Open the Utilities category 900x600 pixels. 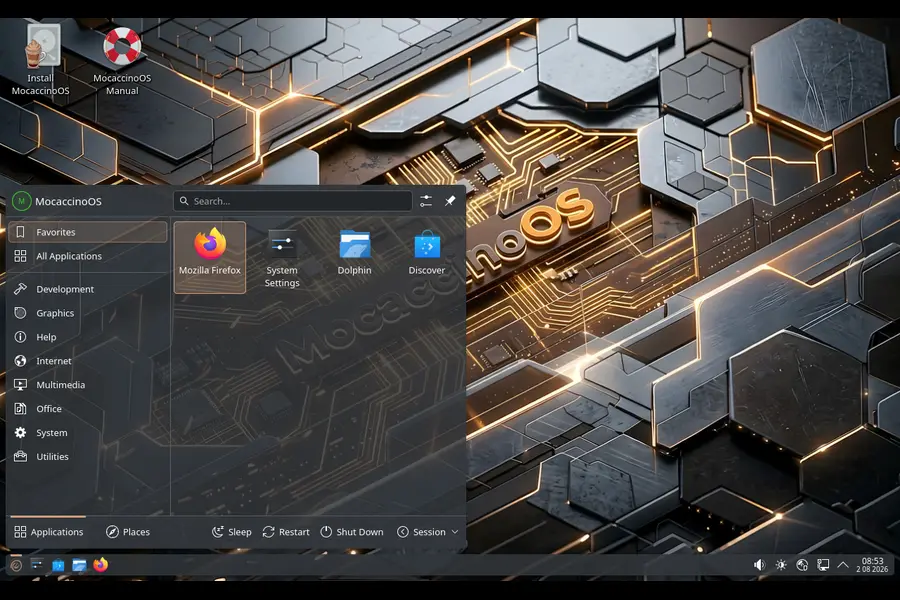88,456
